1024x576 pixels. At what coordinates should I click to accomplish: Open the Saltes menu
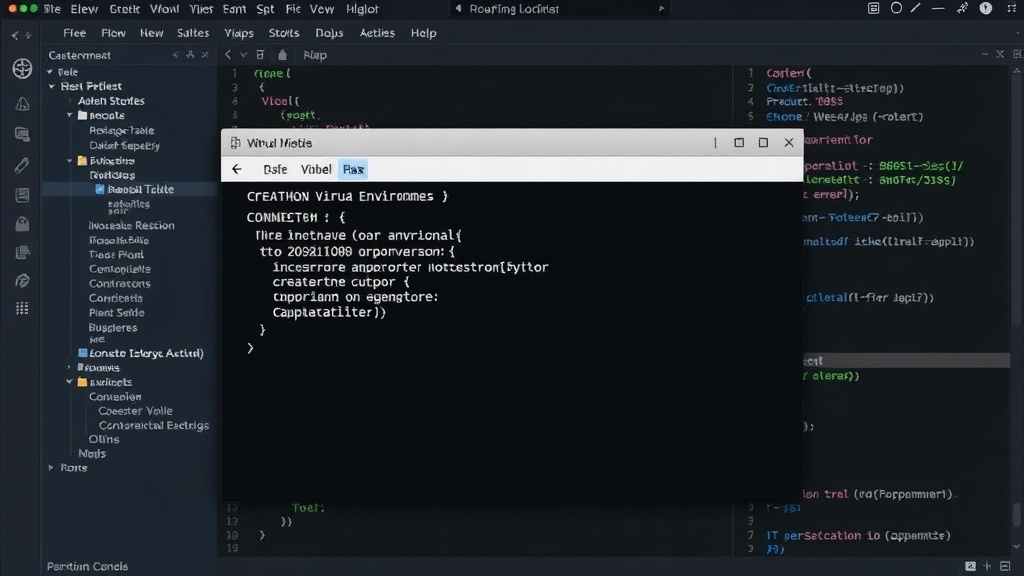pyautogui.click(x=193, y=33)
